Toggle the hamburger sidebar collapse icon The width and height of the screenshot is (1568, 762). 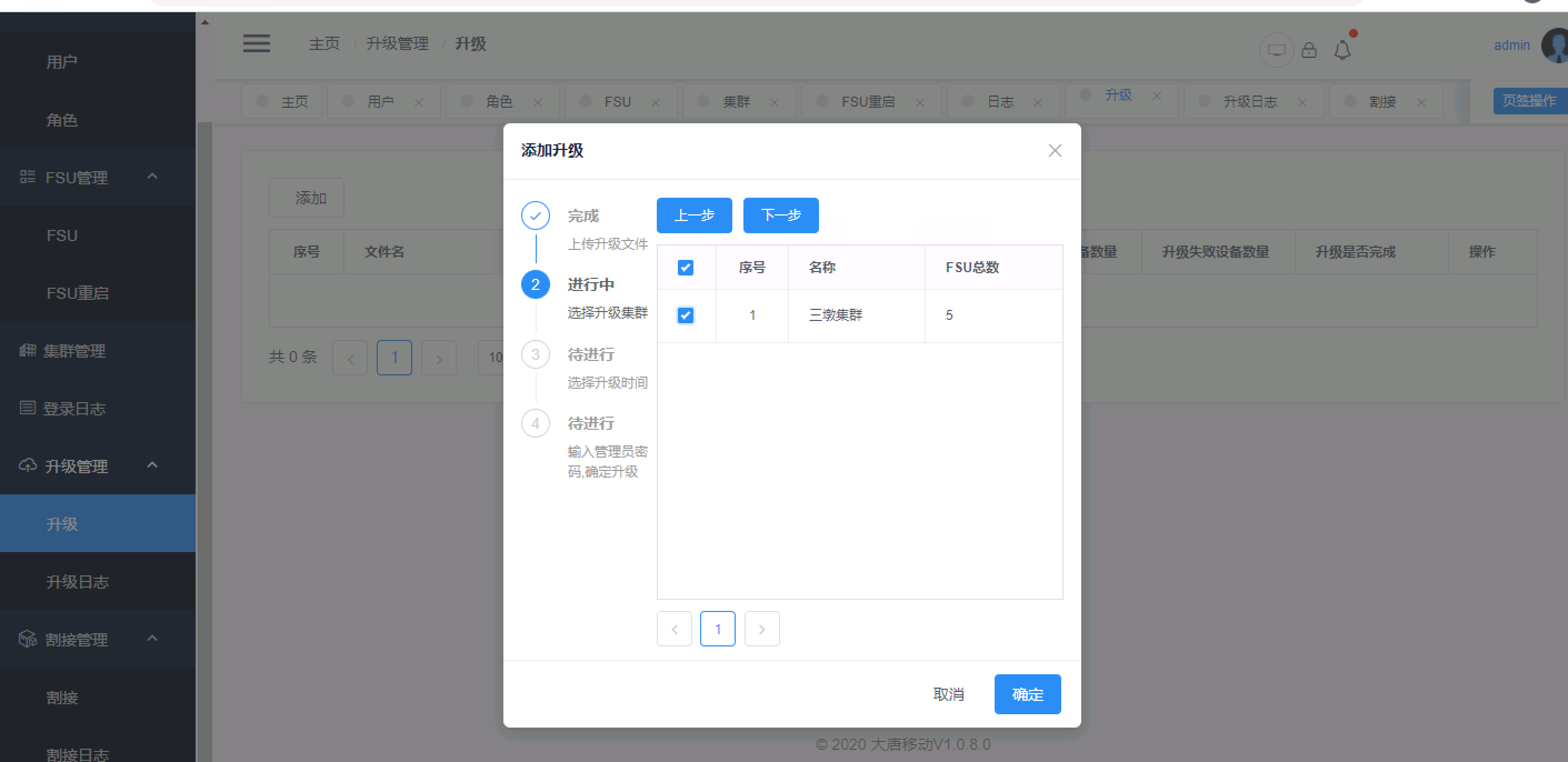(x=256, y=44)
